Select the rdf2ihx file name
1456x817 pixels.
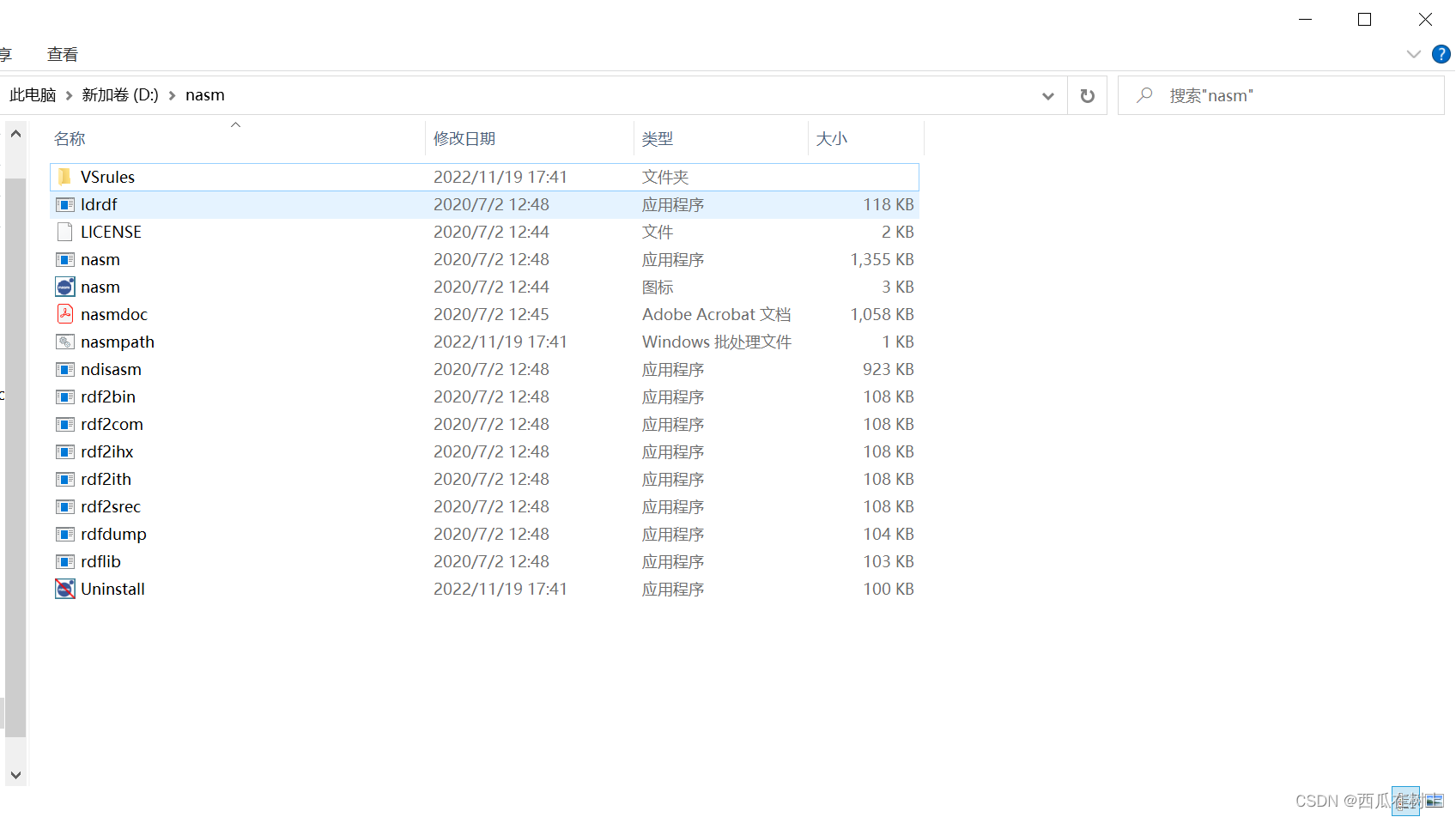(x=107, y=451)
